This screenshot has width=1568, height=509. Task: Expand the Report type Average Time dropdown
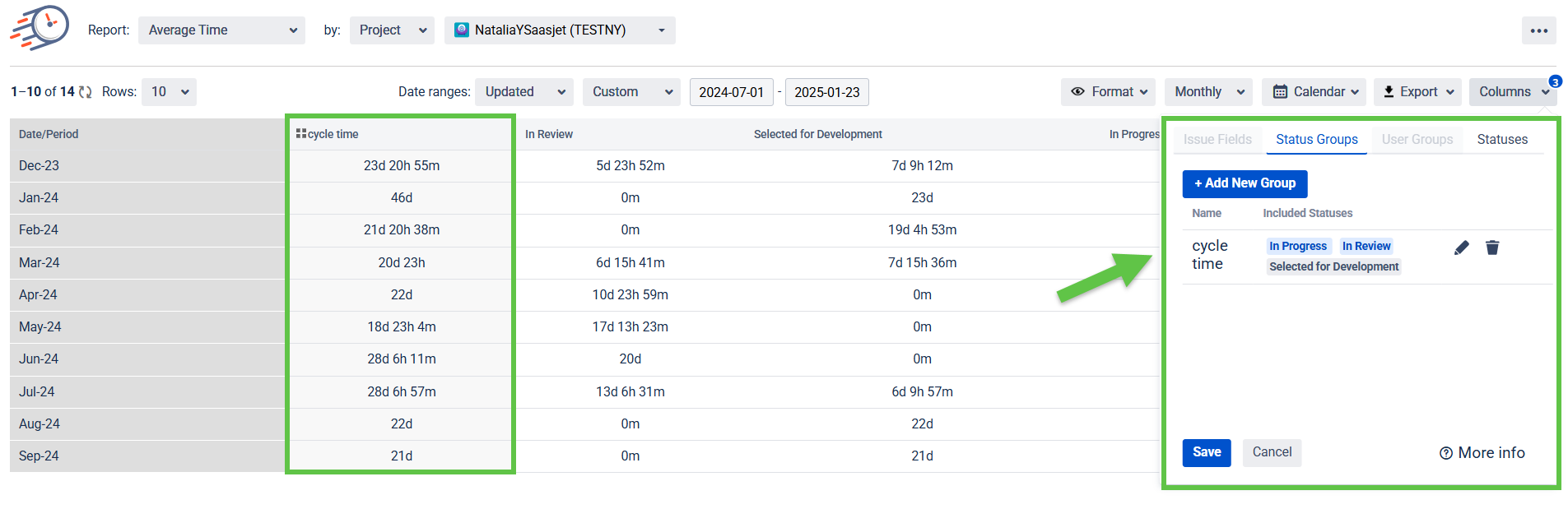[221, 30]
